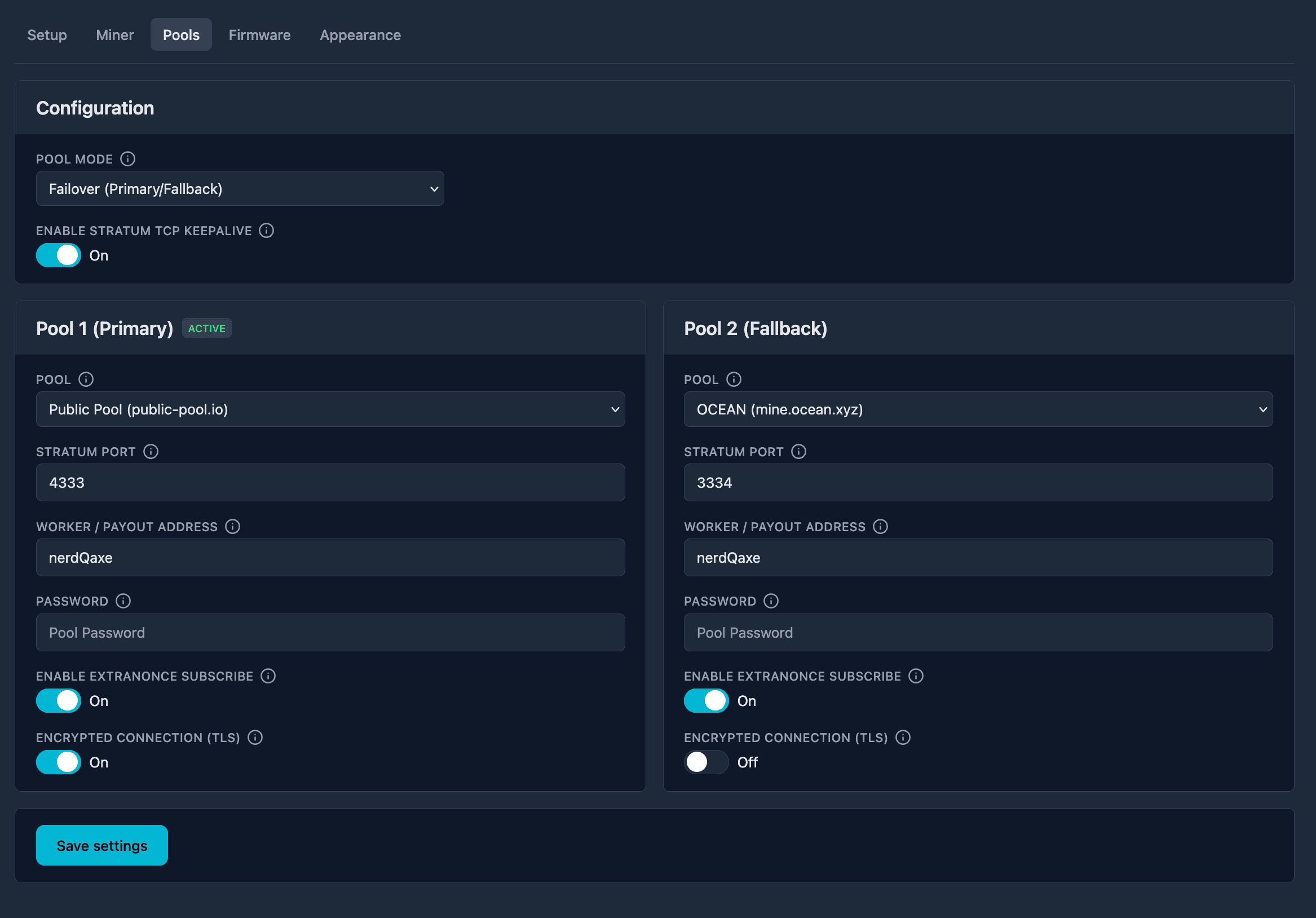Open the Pool Mode dropdown

click(240, 188)
